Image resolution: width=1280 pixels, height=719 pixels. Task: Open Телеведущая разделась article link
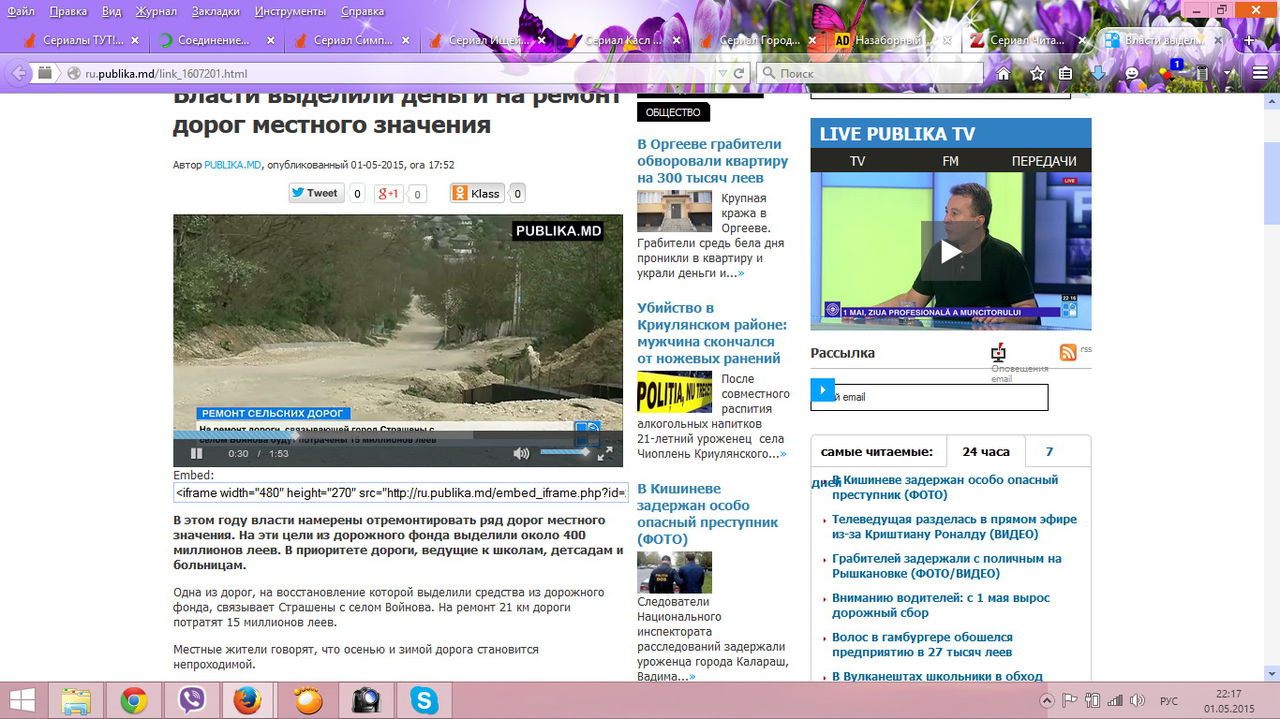pyautogui.click(x=954, y=527)
